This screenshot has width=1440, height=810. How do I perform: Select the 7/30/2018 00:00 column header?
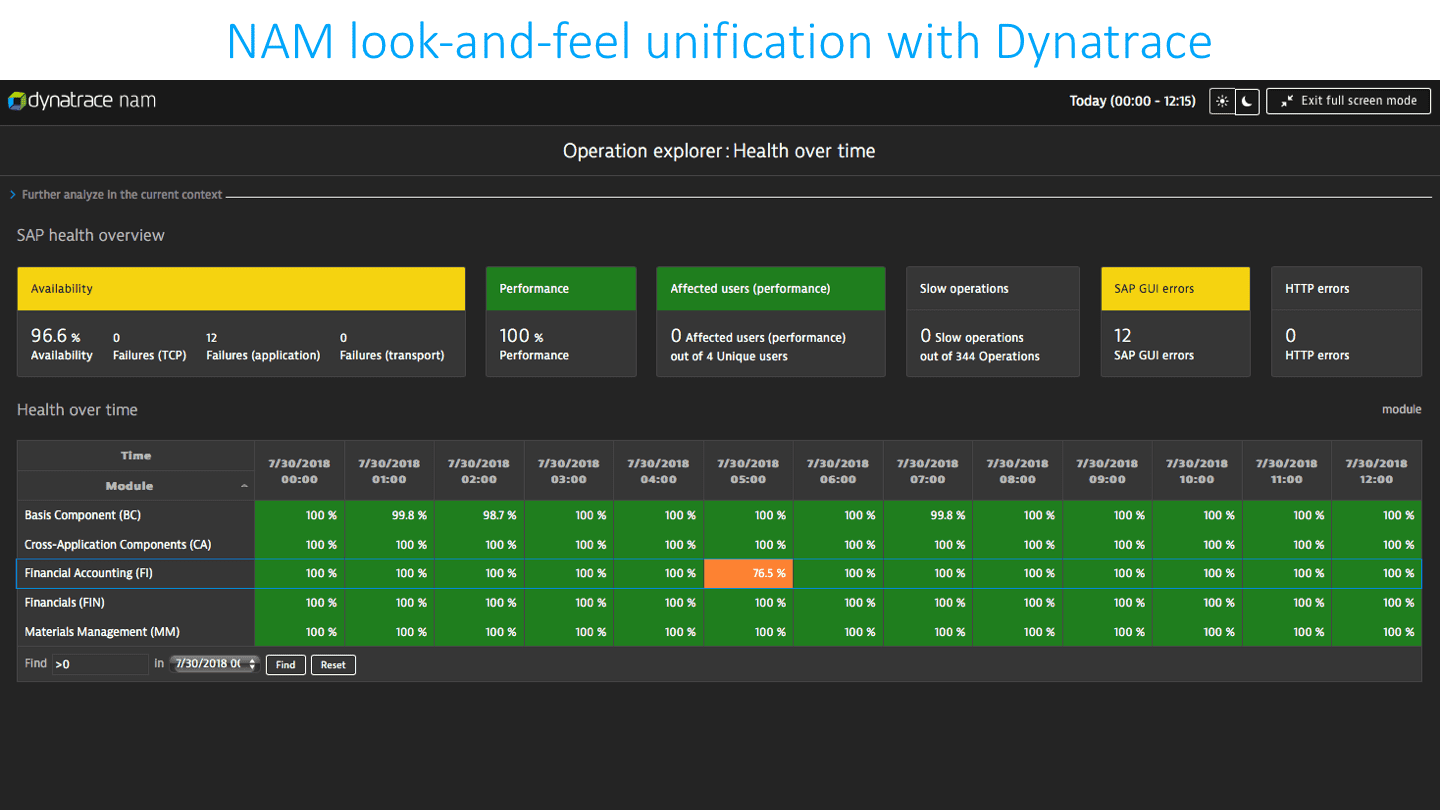[299, 471]
